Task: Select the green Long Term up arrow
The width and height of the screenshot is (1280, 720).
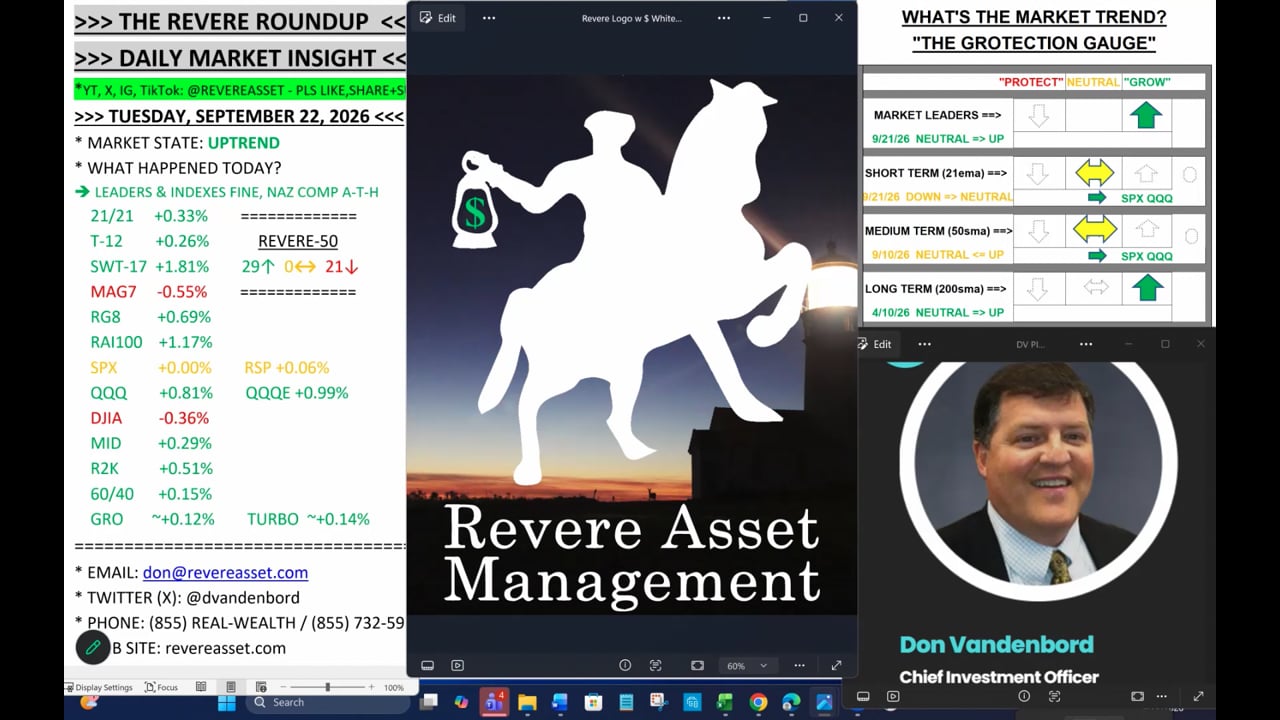Action: 1147,288
